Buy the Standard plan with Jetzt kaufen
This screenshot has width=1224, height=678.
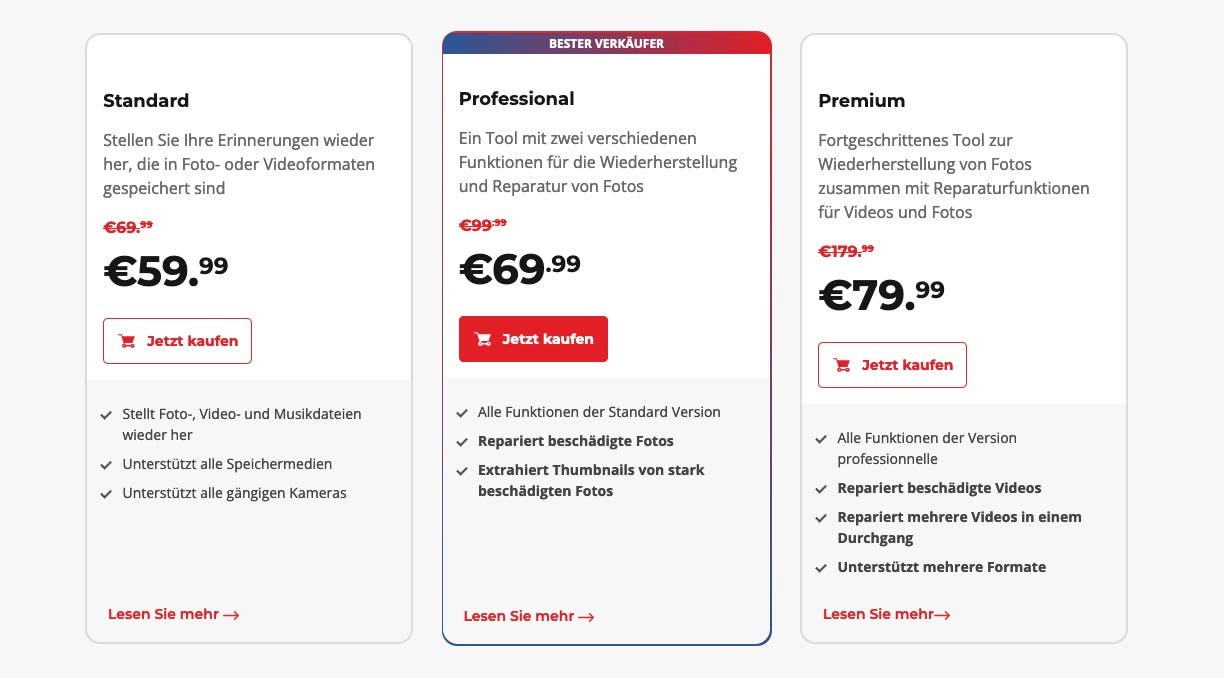tap(177, 341)
